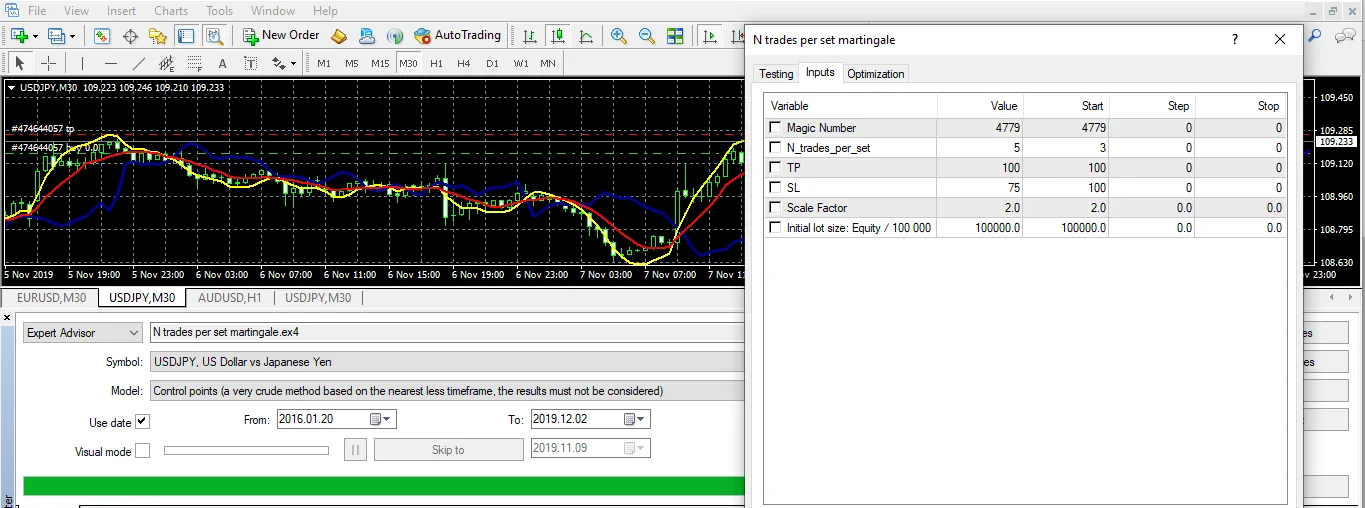Toggle the AutoTrading button
The height and width of the screenshot is (508, 1365).
tap(457, 36)
